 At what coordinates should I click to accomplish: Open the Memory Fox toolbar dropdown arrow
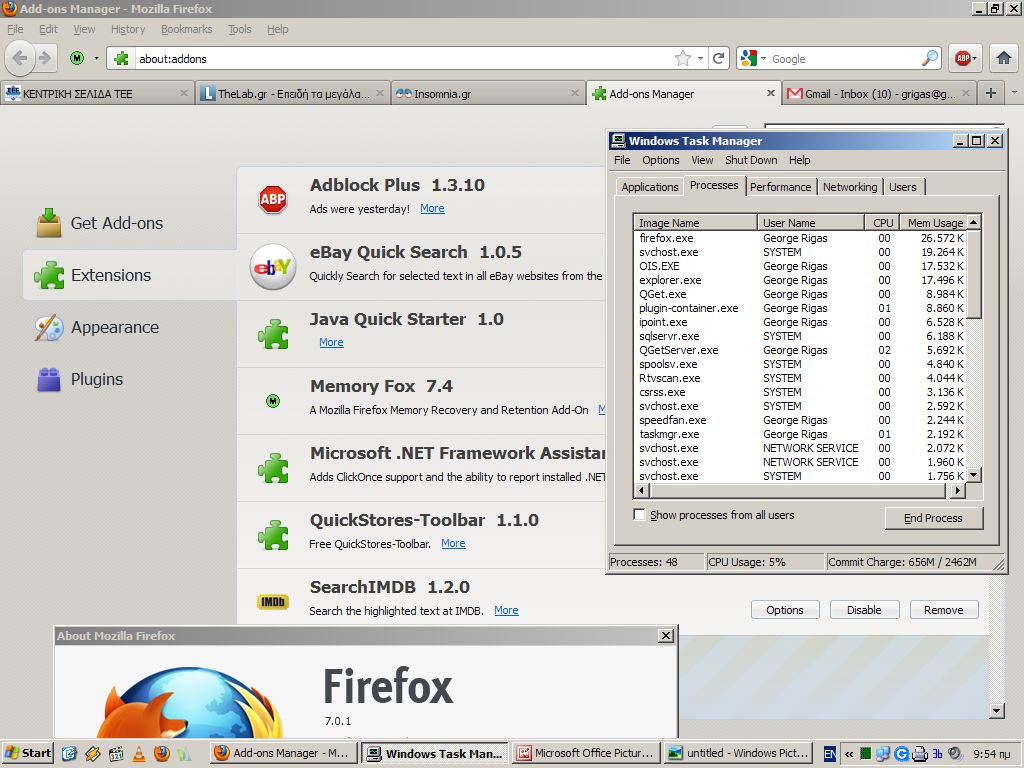tap(96, 58)
